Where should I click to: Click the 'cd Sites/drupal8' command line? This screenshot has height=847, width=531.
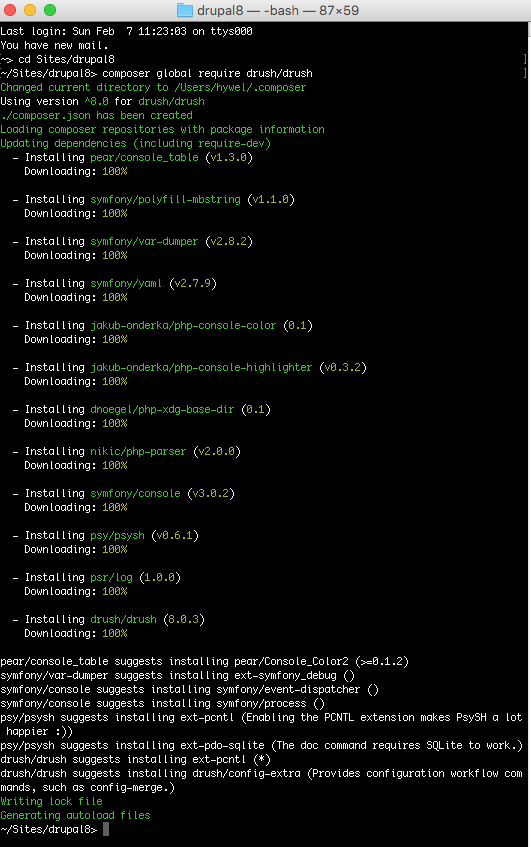coord(66,59)
